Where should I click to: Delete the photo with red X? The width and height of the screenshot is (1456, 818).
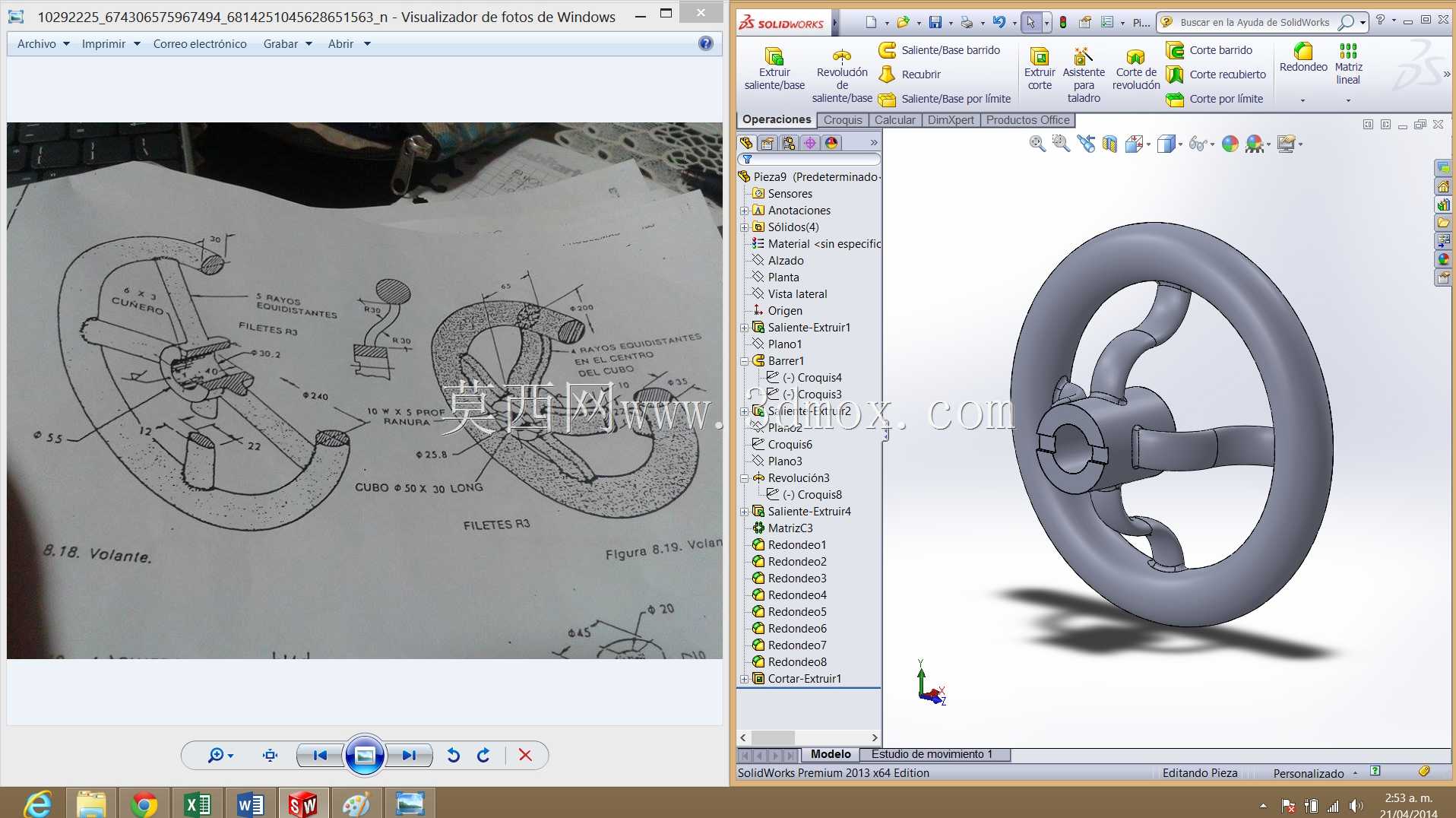point(525,755)
